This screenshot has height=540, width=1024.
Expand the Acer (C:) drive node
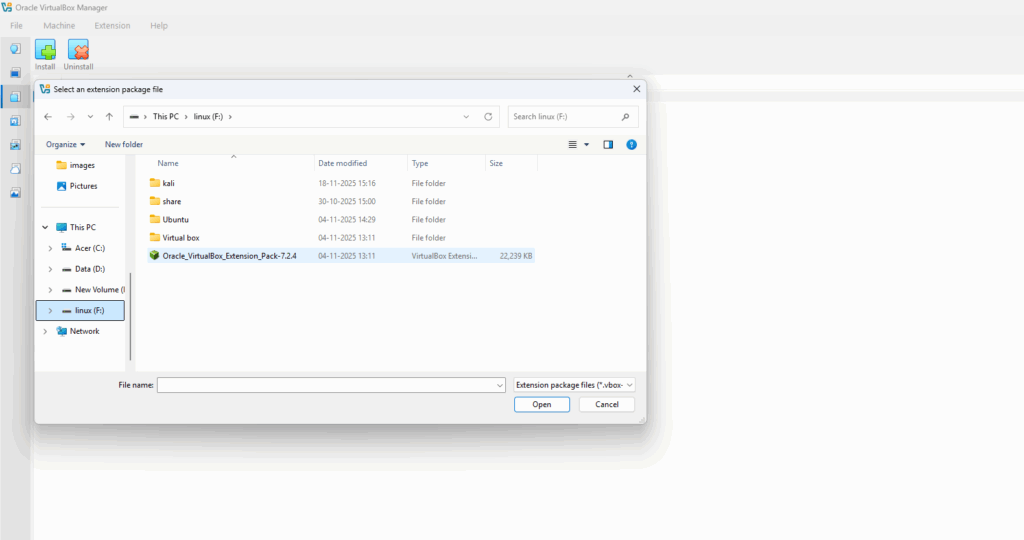pyautogui.click(x=50, y=248)
